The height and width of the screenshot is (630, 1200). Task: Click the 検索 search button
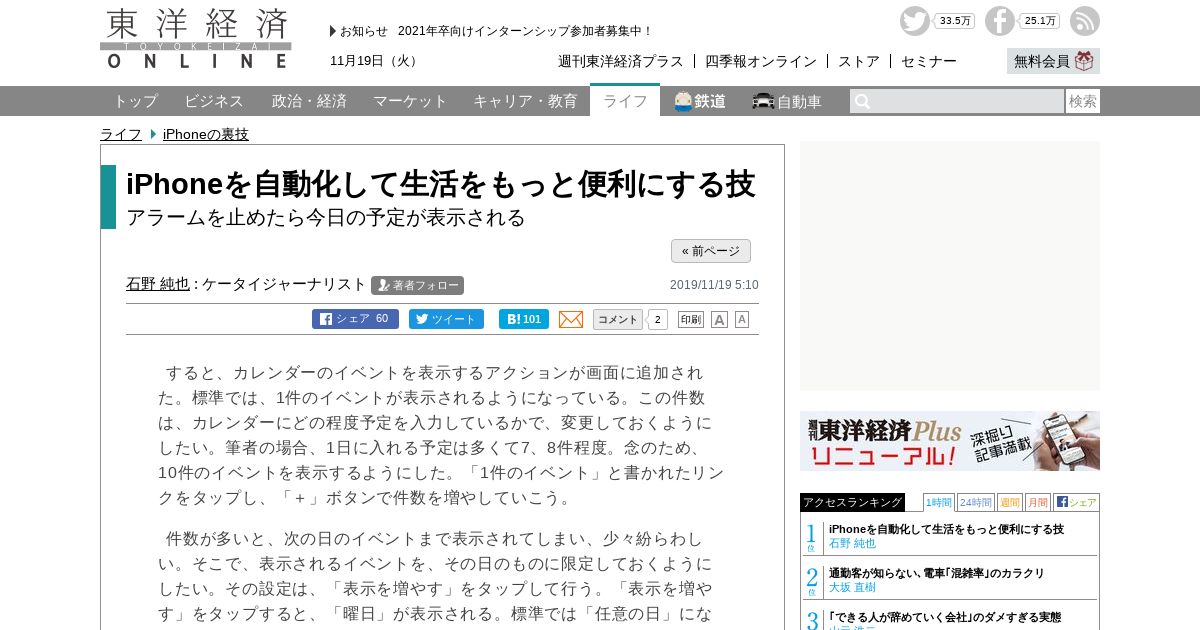tap(1083, 101)
